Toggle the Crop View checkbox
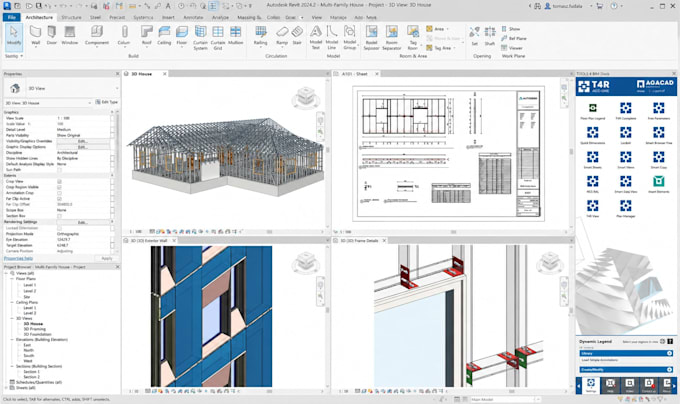Screen dimensions: 680x404 coord(59,181)
